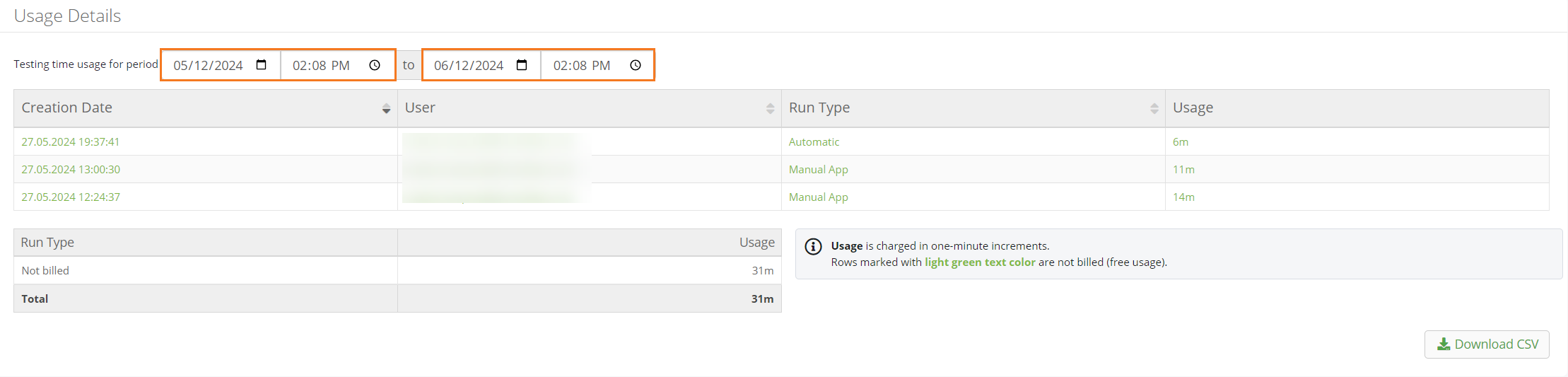Viewport: 1568px width, 377px height.
Task: Edit the start date field 05/12/2024
Action: coord(208,65)
